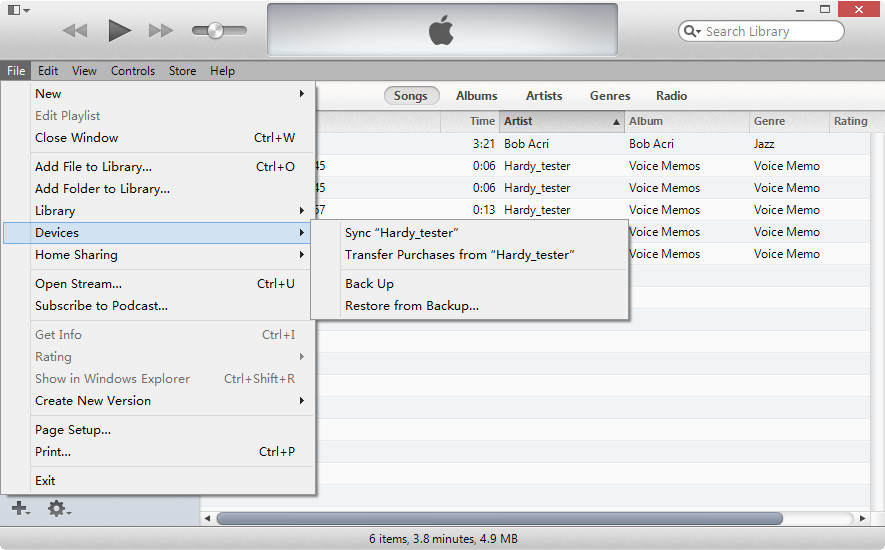885x550 pixels.
Task: Expand the New submenu
Action: pyautogui.click(x=158, y=94)
